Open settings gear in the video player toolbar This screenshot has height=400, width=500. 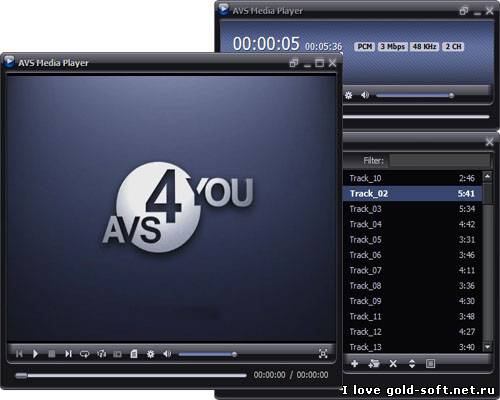tap(151, 354)
